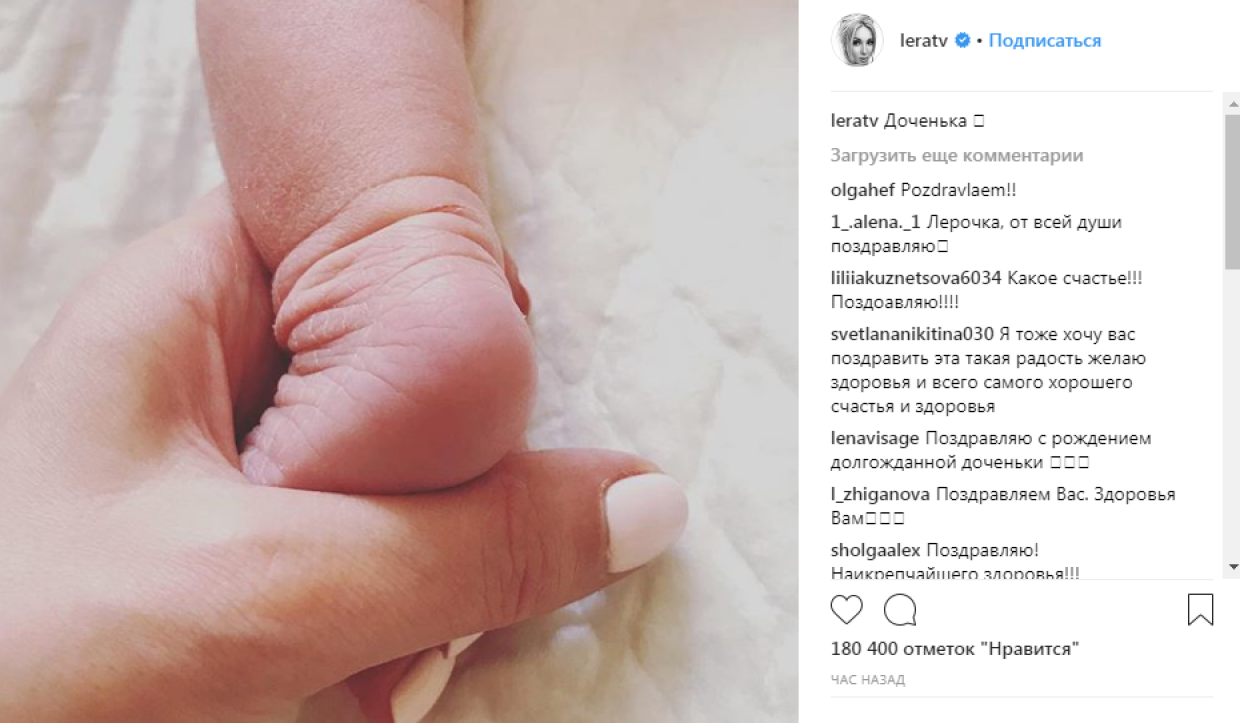Open sholgaalex commenter profile
The height and width of the screenshot is (723, 1240).
876,550
